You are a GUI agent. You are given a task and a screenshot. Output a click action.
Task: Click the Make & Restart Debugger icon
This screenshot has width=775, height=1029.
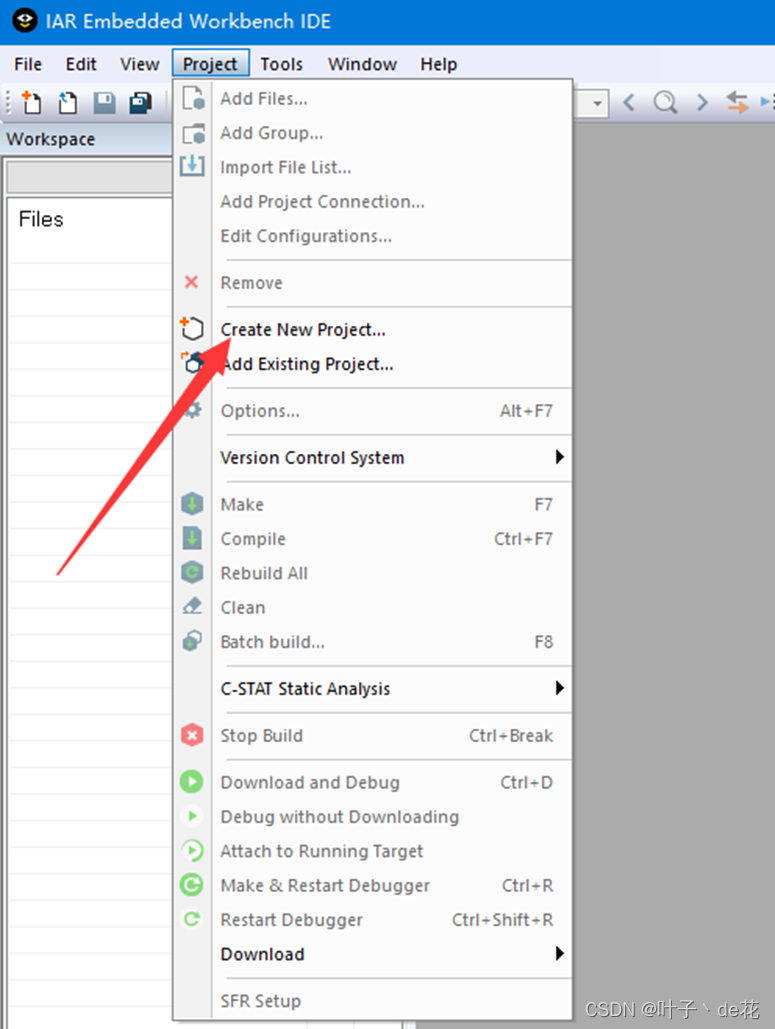(192, 885)
